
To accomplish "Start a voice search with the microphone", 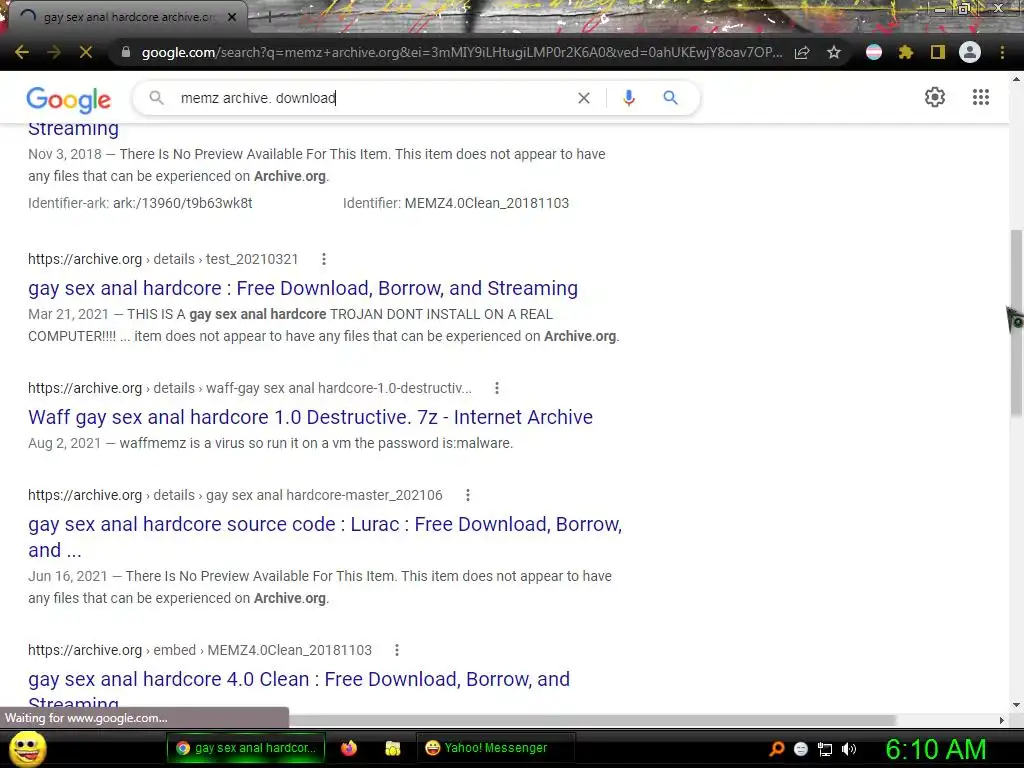I will pos(628,98).
